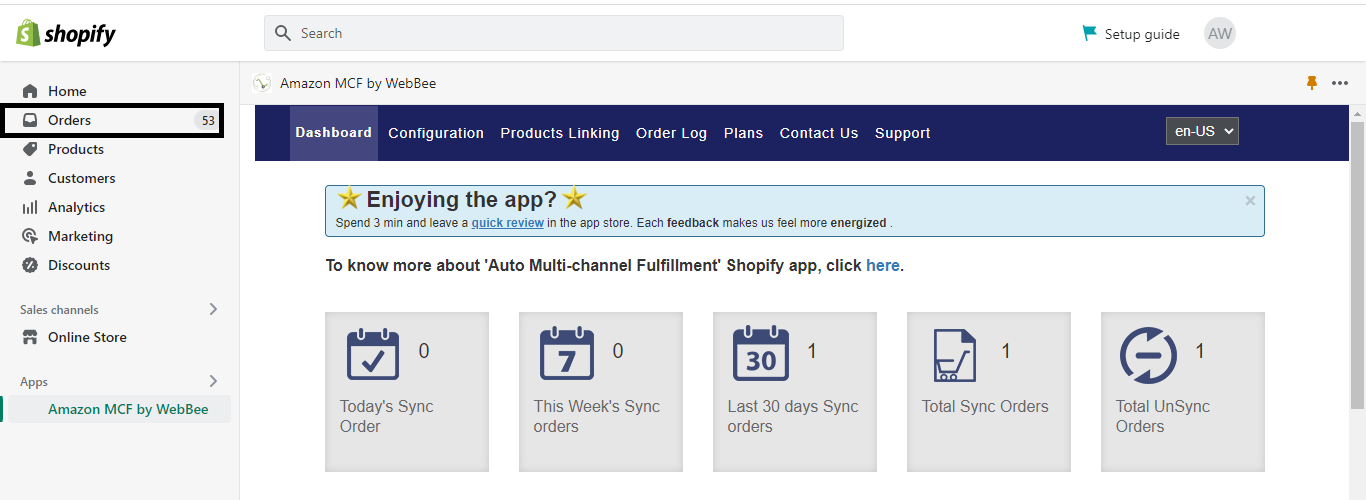Open the en-US language dropdown
Viewport: 1366px width, 500px height.
[x=1202, y=131]
